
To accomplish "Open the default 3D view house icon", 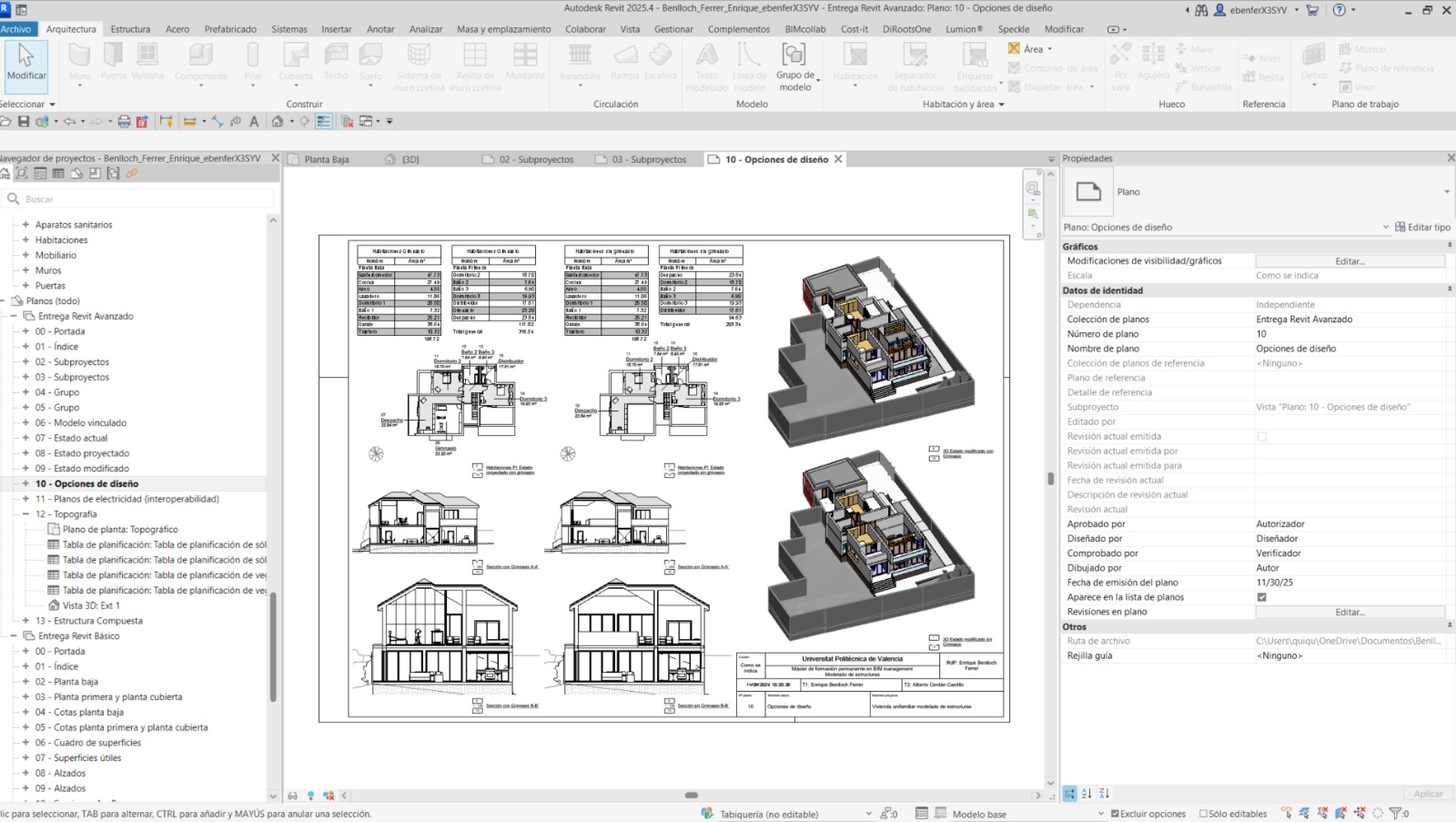I will tap(277, 121).
